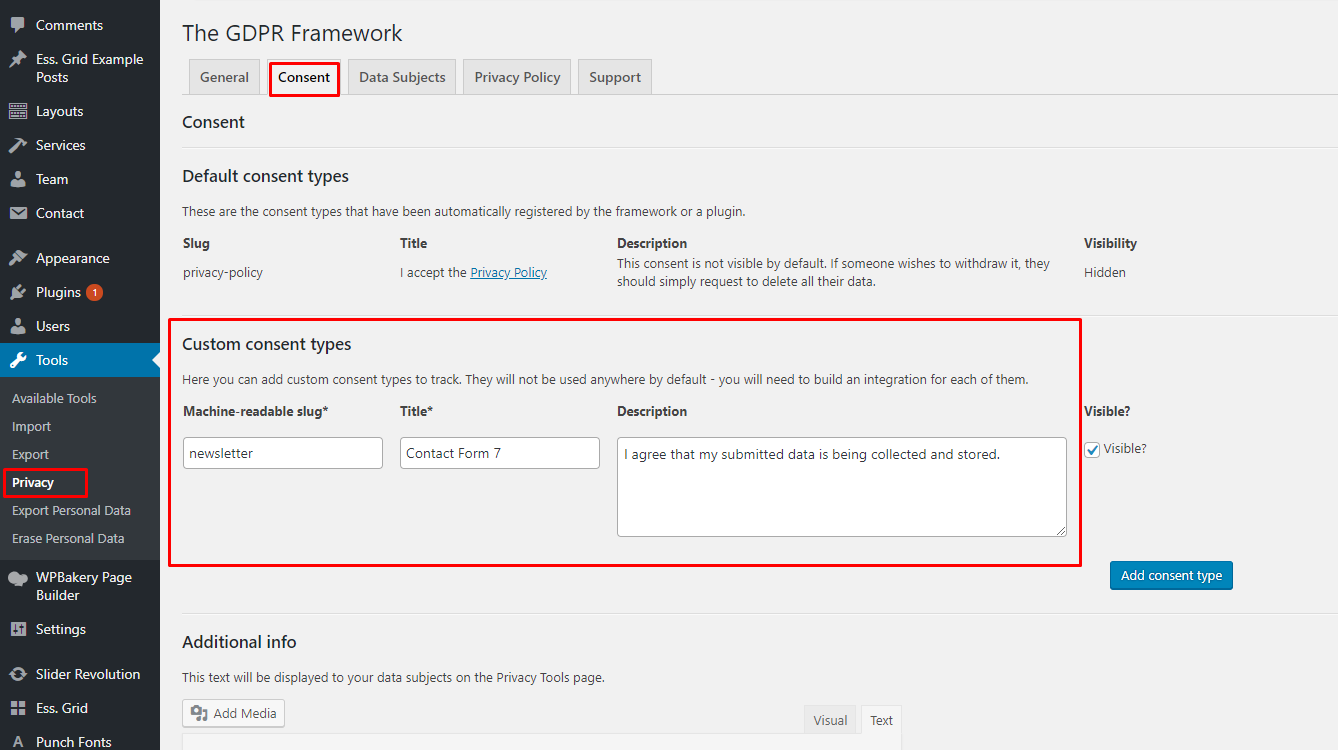
Task: Open Layouts via its sidebar icon
Action: click(18, 111)
